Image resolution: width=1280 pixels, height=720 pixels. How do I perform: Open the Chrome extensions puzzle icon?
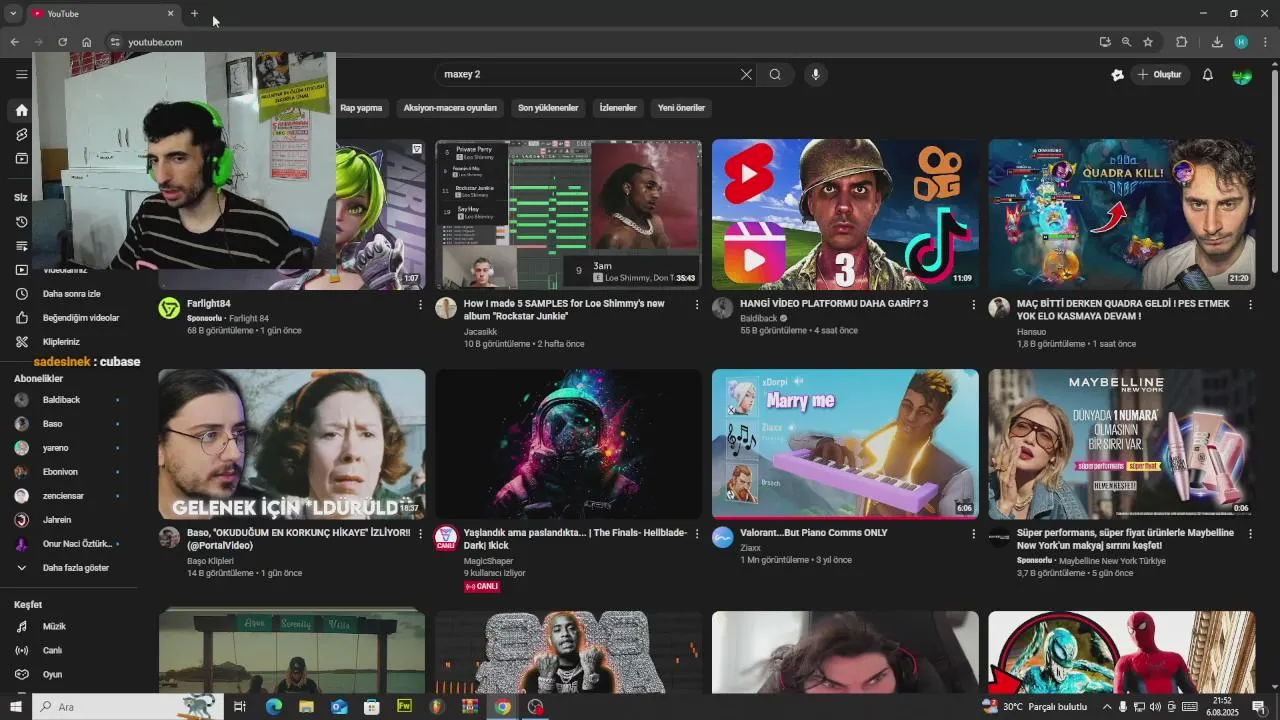click(1181, 42)
